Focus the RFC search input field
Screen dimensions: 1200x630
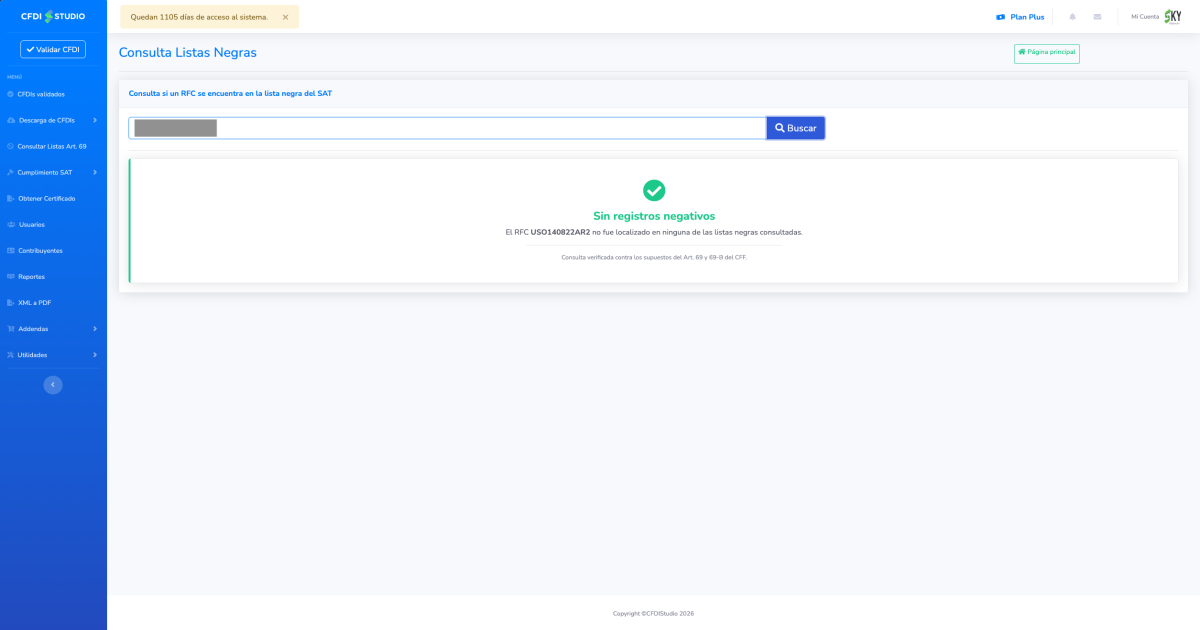coord(447,128)
